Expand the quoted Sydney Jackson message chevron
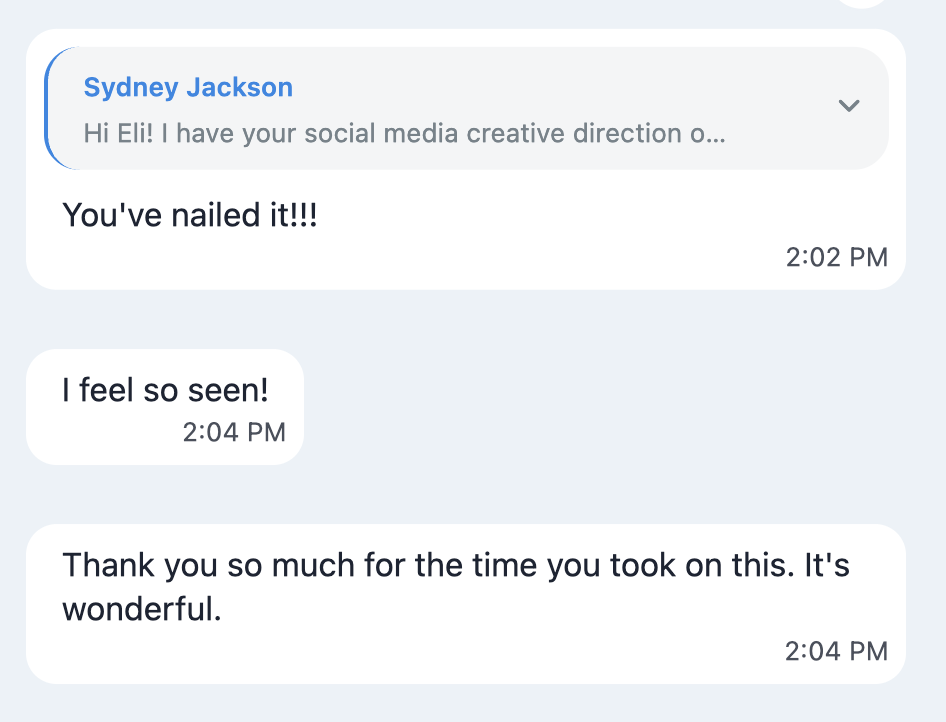946x722 pixels. [849, 106]
